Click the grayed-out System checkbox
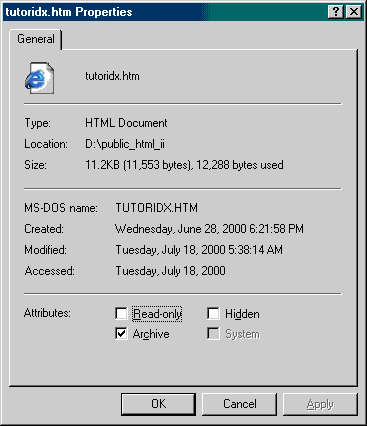 [x=213, y=334]
